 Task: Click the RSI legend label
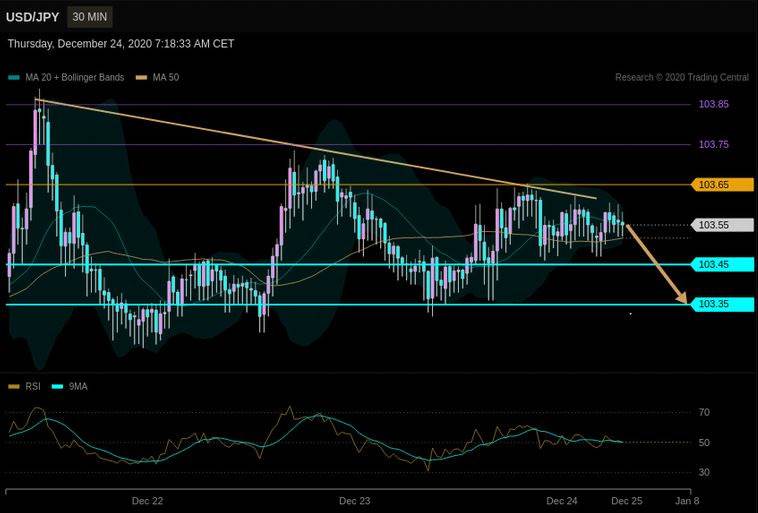click(x=33, y=386)
